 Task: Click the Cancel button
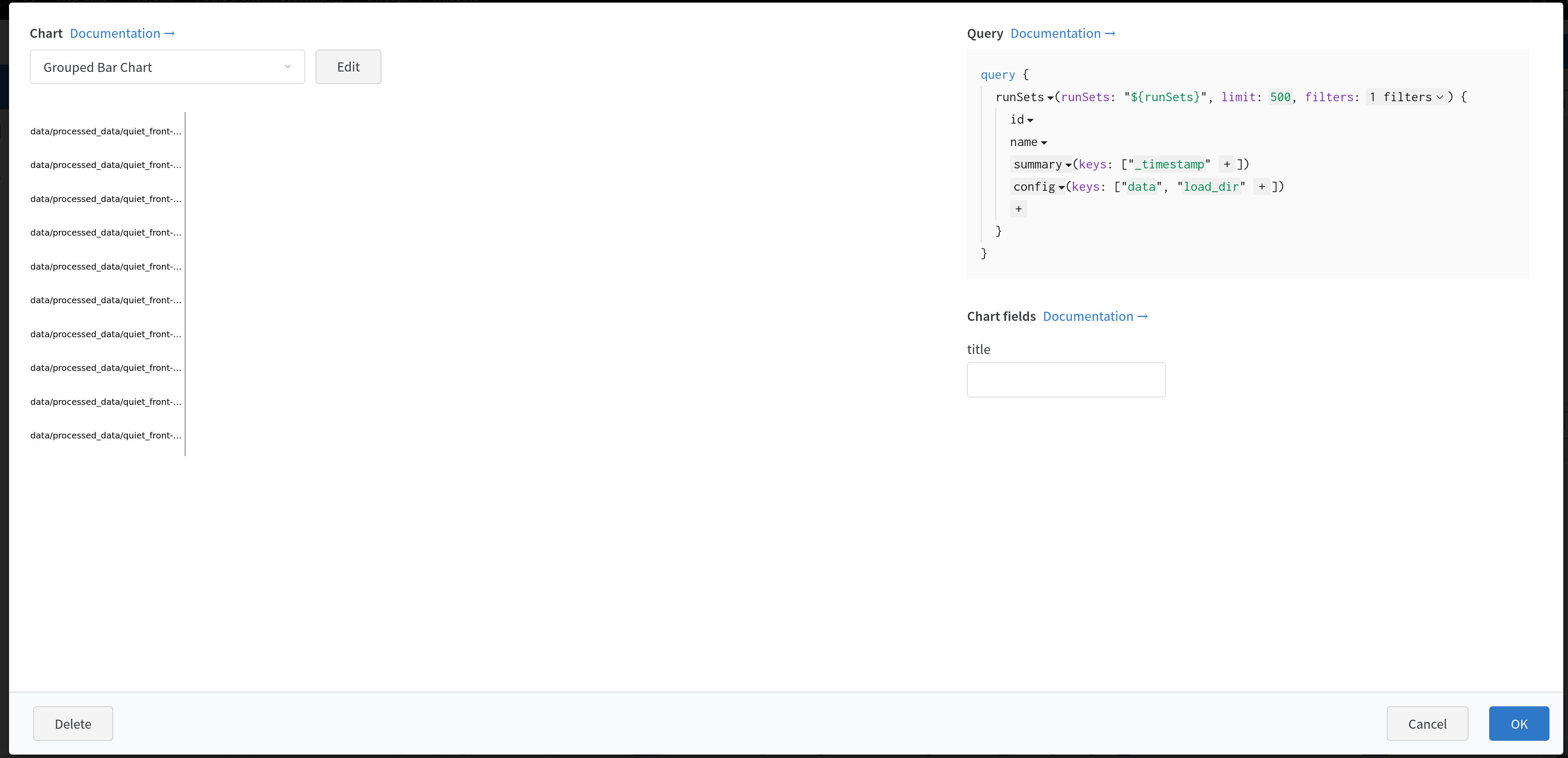pos(1427,723)
